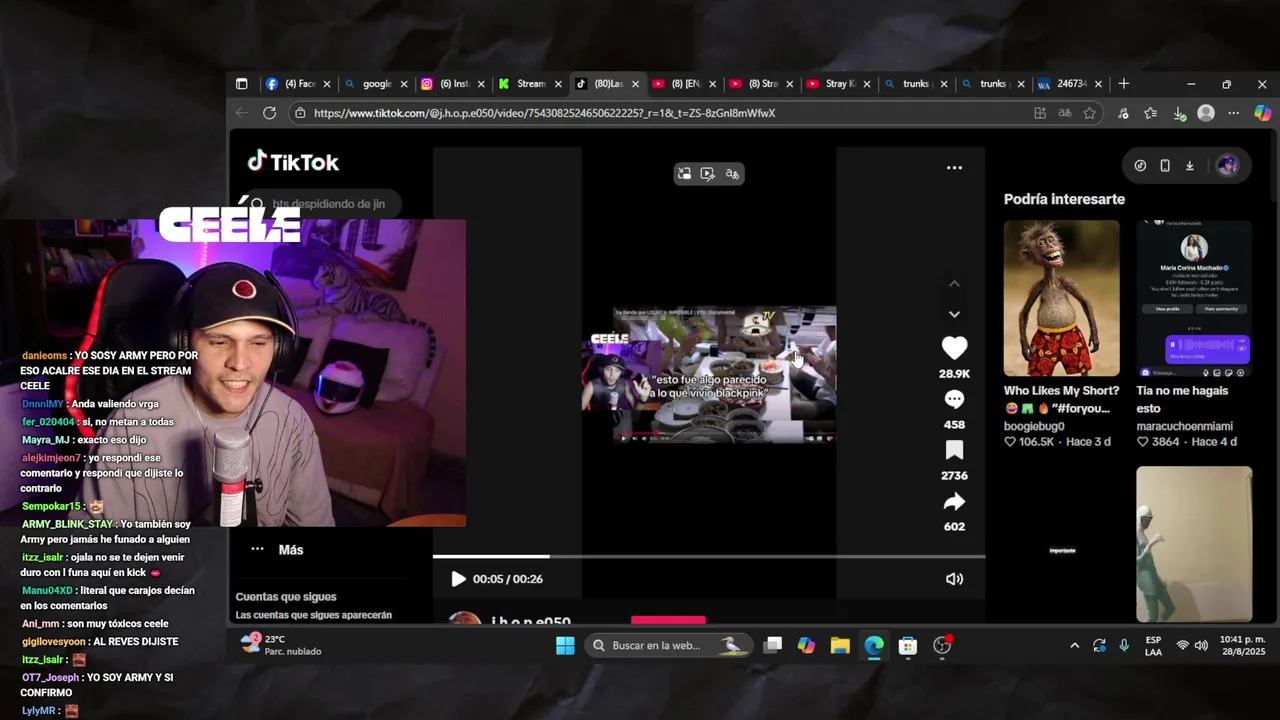Open the Who Likes My Short video thumbnail
Image resolution: width=1280 pixels, height=720 pixels.
pos(1061,298)
